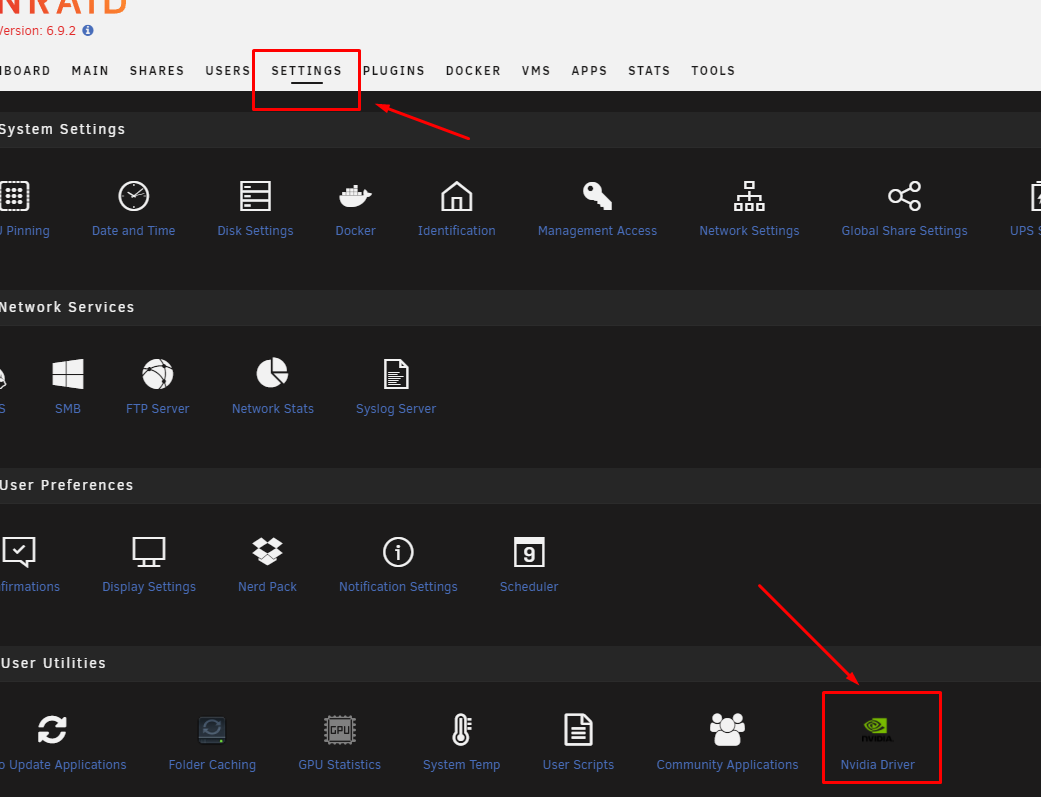Click the Folder Caching icon

pyautogui.click(x=212, y=730)
